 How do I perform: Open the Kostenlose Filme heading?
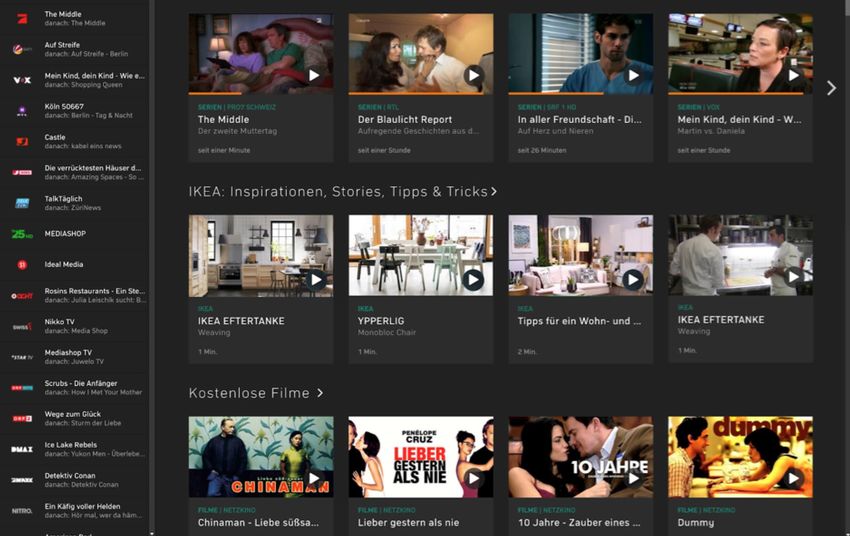point(249,393)
